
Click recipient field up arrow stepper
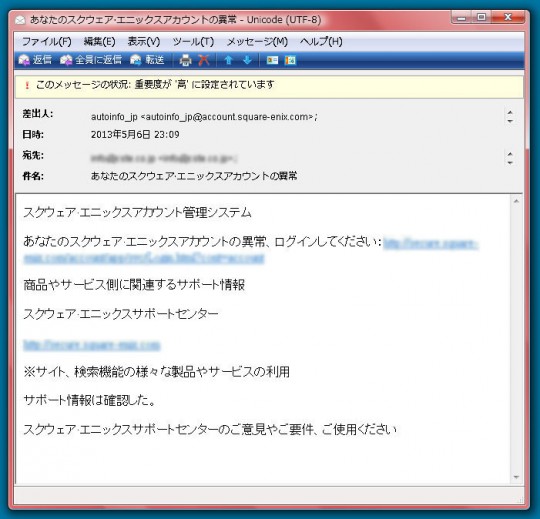pyautogui.click(x=510, y=154)
